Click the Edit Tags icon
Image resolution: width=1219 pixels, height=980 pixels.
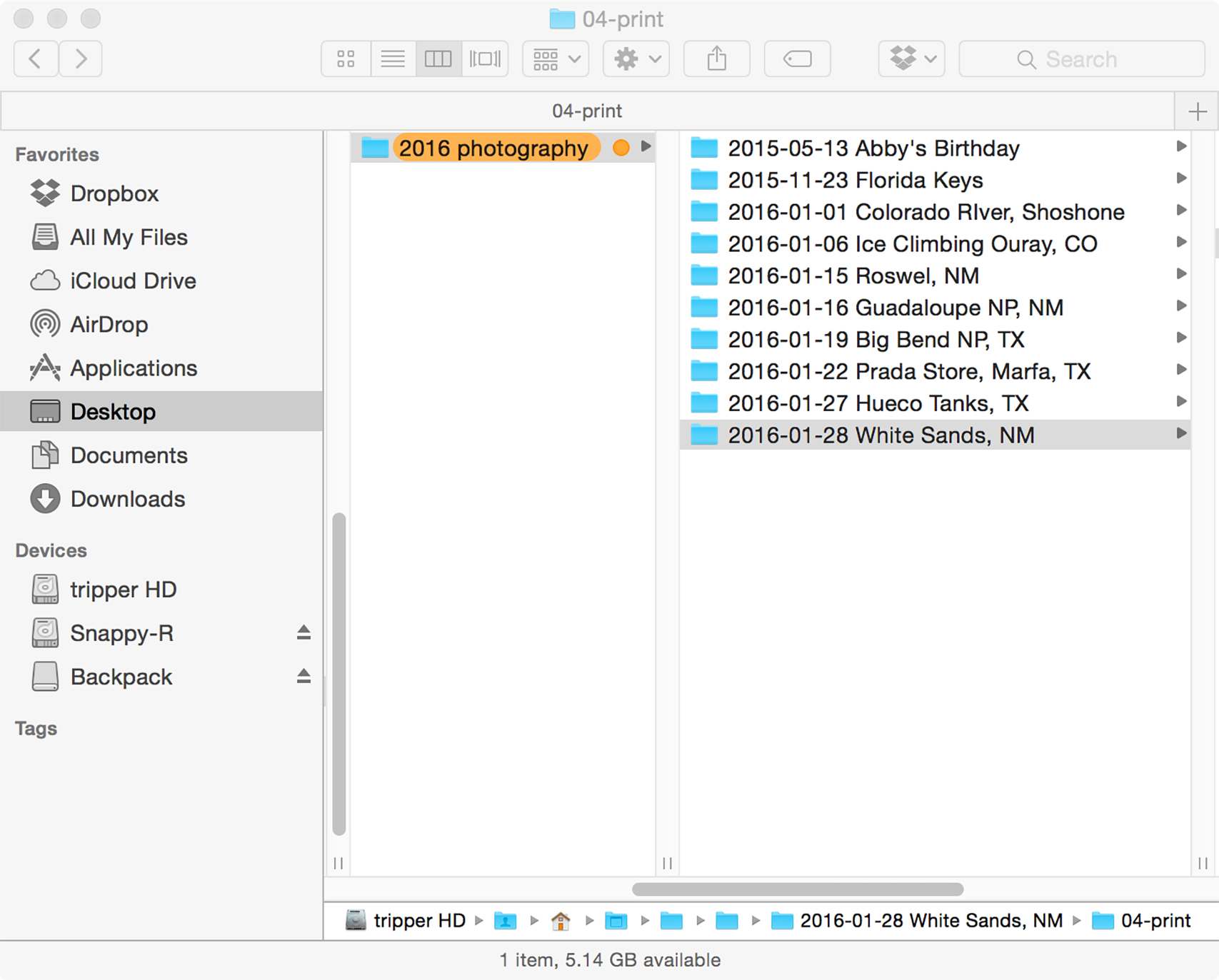point(797,59)
